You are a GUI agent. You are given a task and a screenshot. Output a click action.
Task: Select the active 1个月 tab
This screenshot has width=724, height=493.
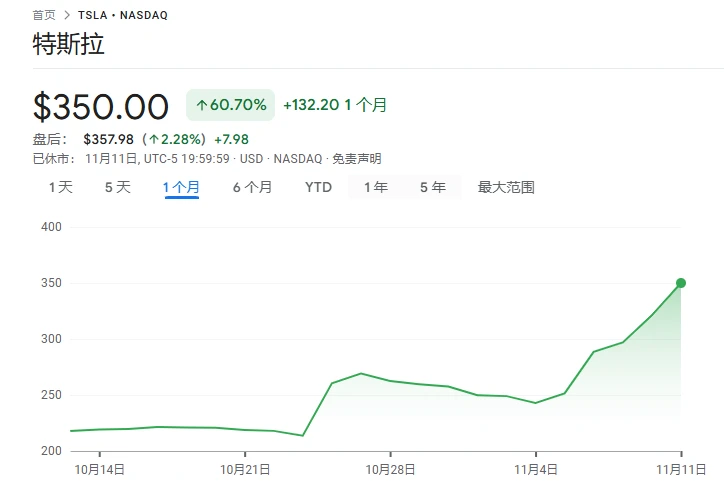pos(182,187)
